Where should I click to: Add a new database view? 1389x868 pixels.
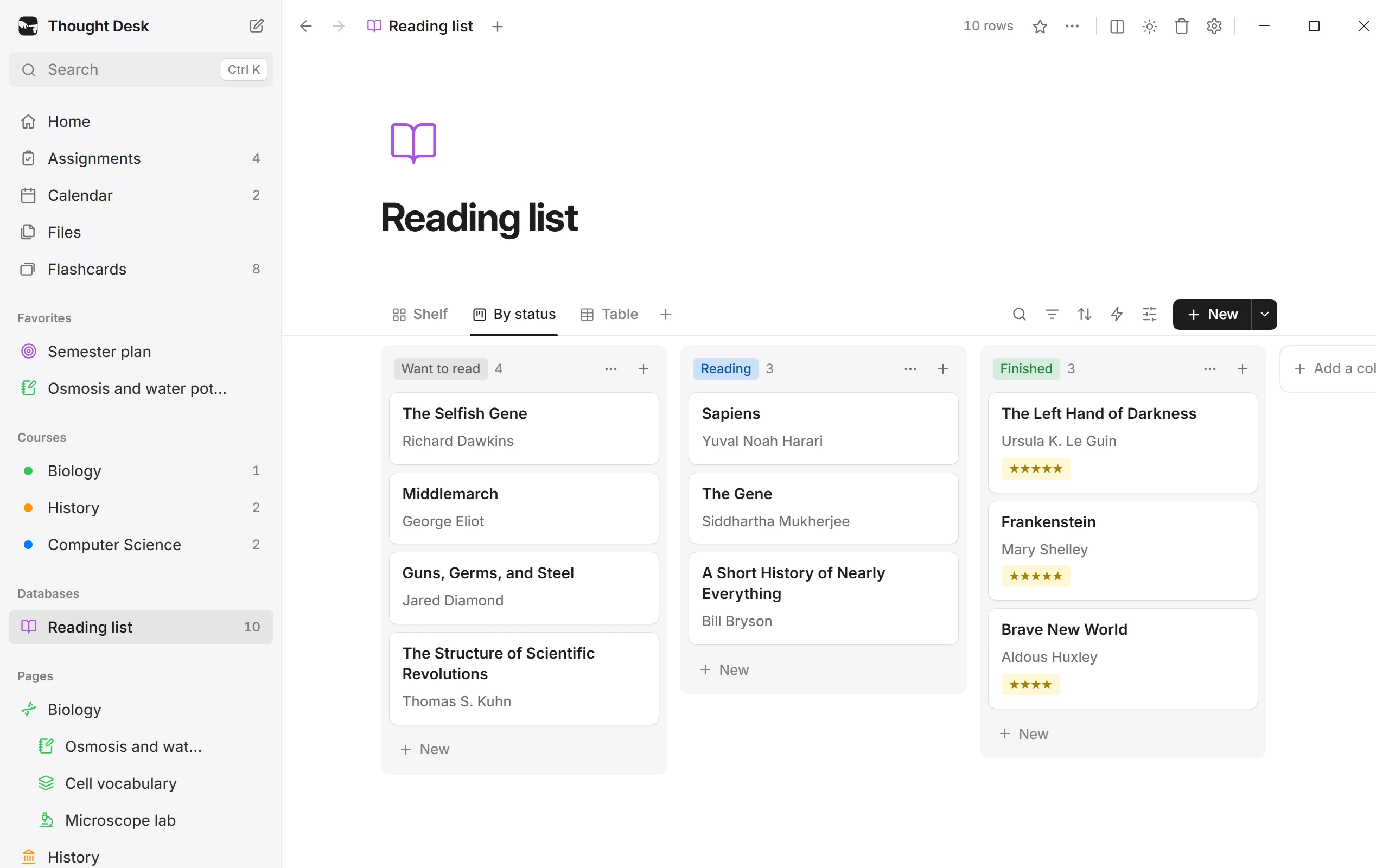665,314
